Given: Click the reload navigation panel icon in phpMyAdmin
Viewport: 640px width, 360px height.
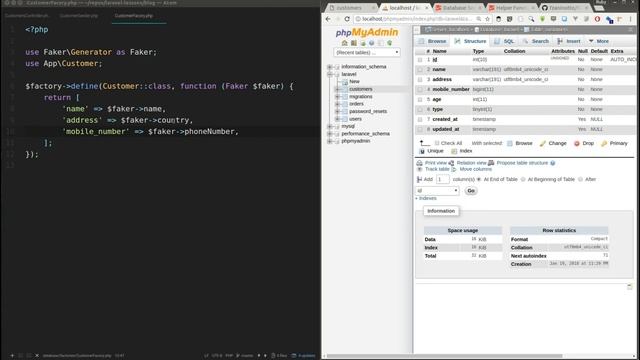Looking at the screenshot, I should [x=389, y=43].
